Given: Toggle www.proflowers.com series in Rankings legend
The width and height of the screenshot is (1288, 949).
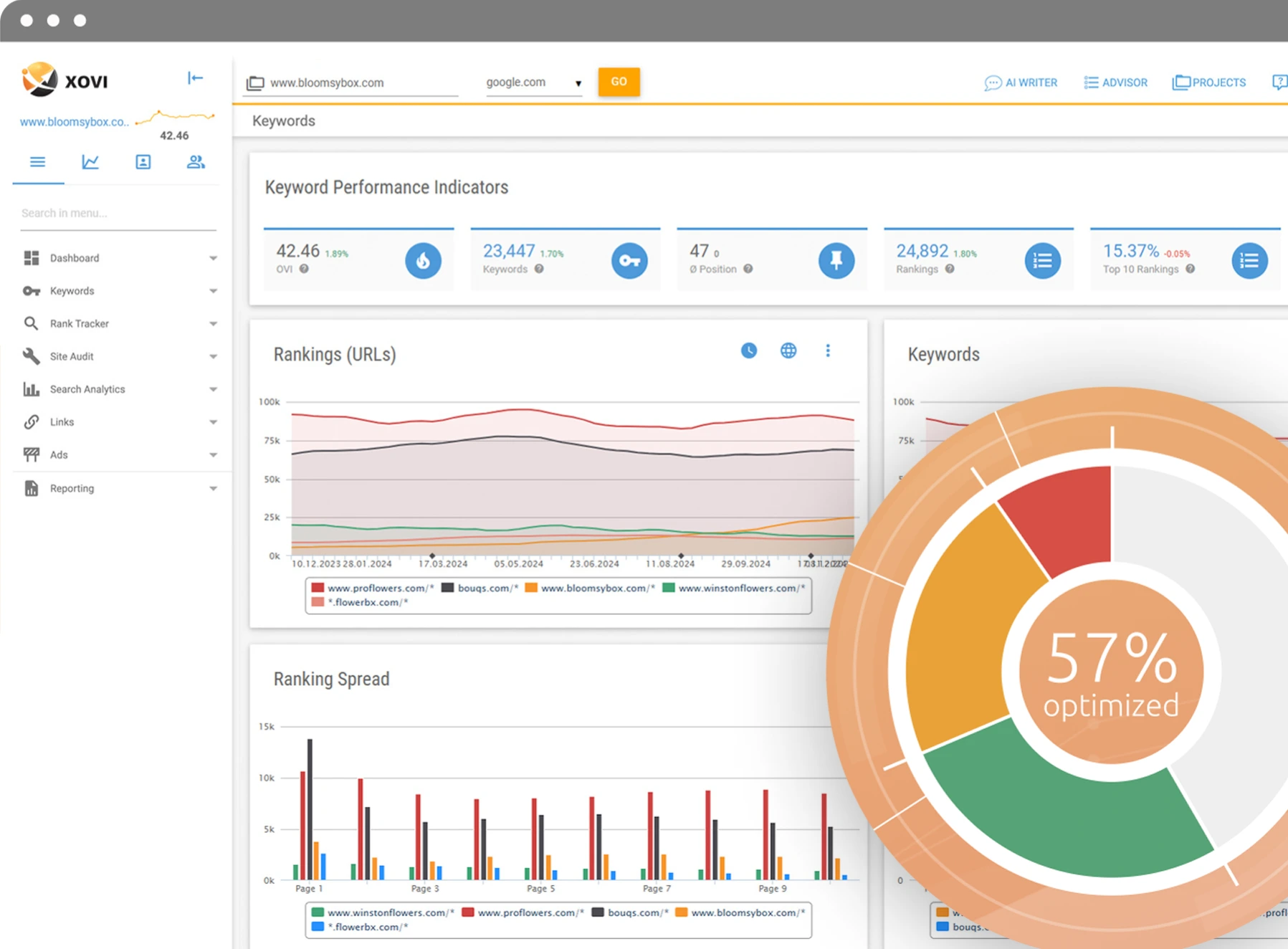Looking at the screenshot, I should 373,588.
